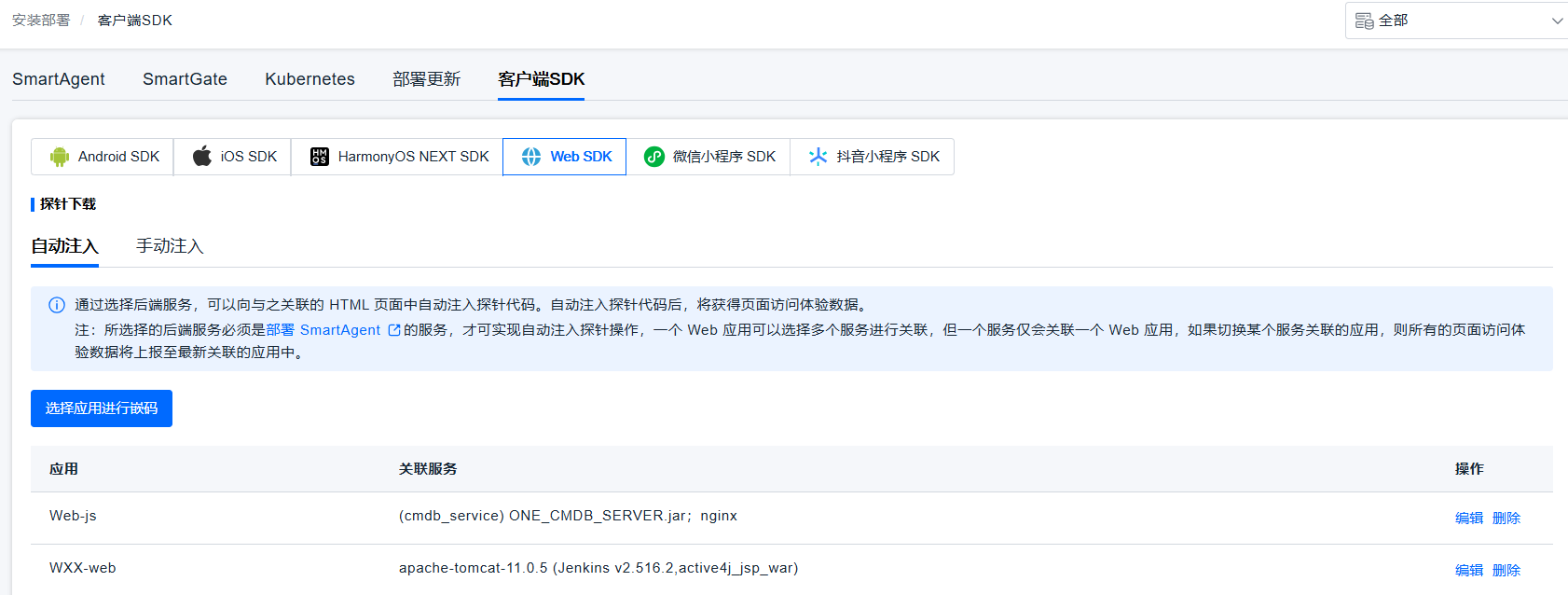The height and width of the screenshot is (595, 1568).
Task: Click the external link icon after SmartAgent
Action: [x=394, y=330]
